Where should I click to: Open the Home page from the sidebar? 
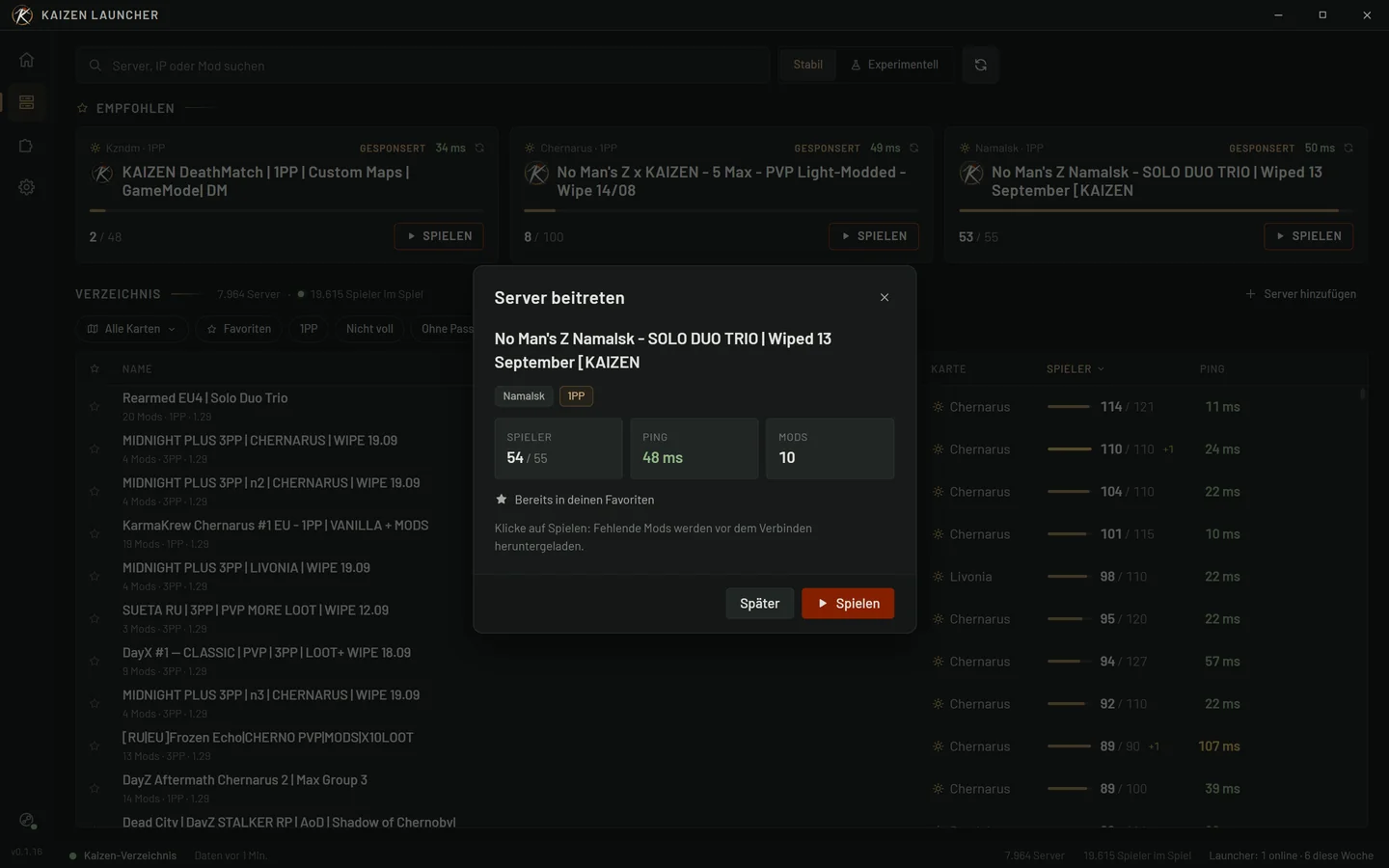tap(26, 60)
